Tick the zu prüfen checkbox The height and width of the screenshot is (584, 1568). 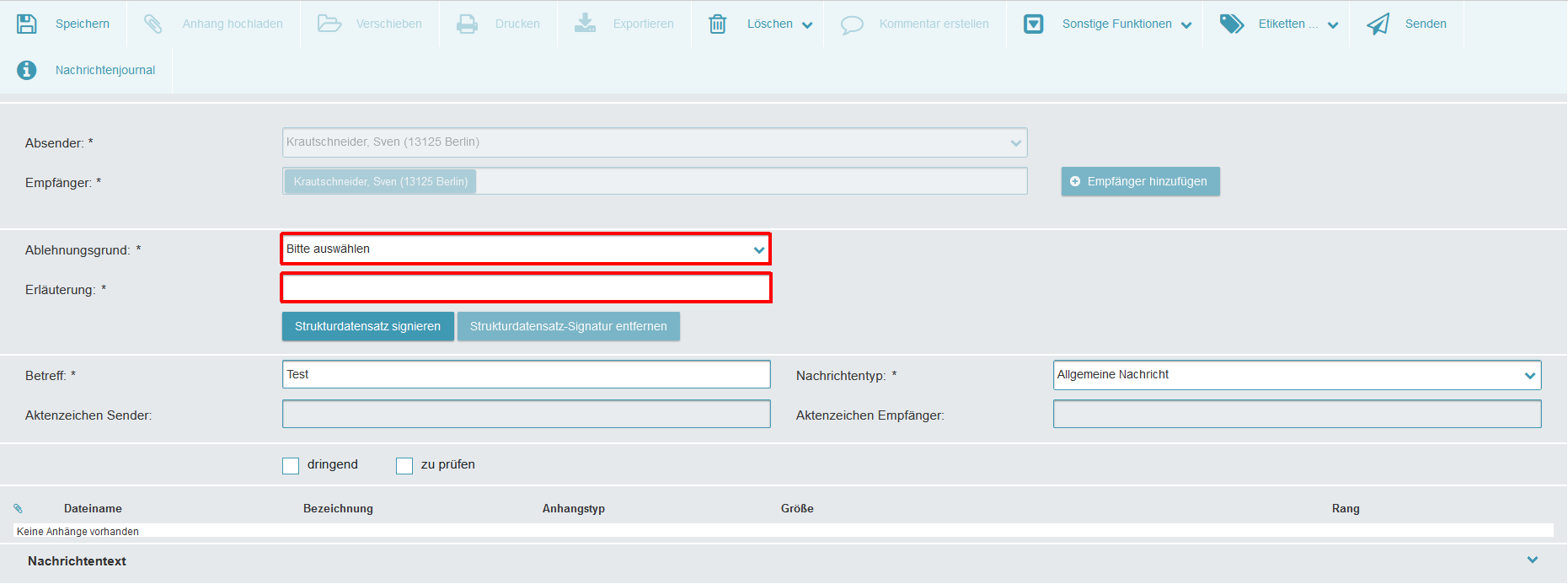point(404,466)
